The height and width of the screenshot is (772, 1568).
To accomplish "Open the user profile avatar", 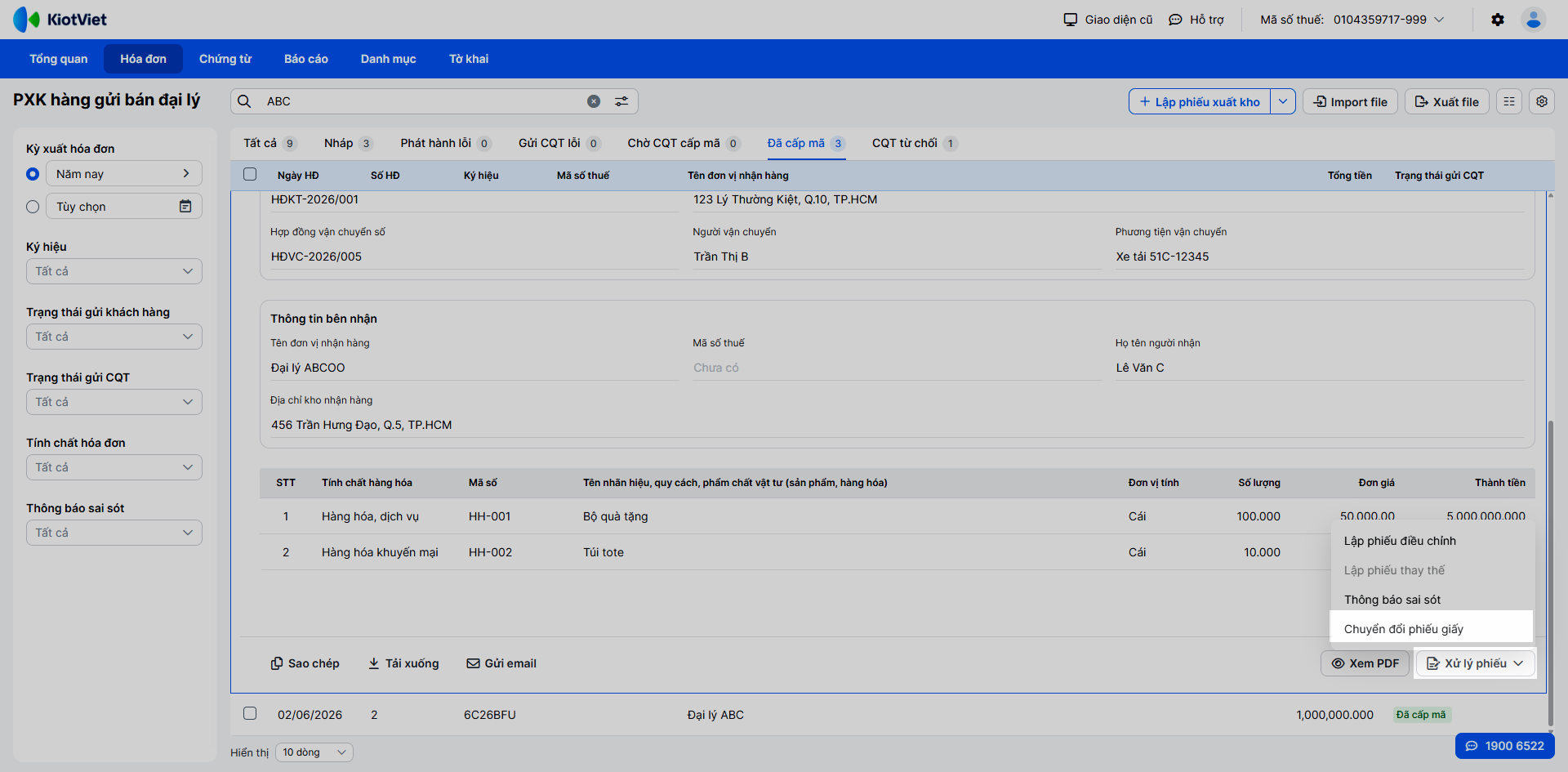I will click(x=1533, y=20).
